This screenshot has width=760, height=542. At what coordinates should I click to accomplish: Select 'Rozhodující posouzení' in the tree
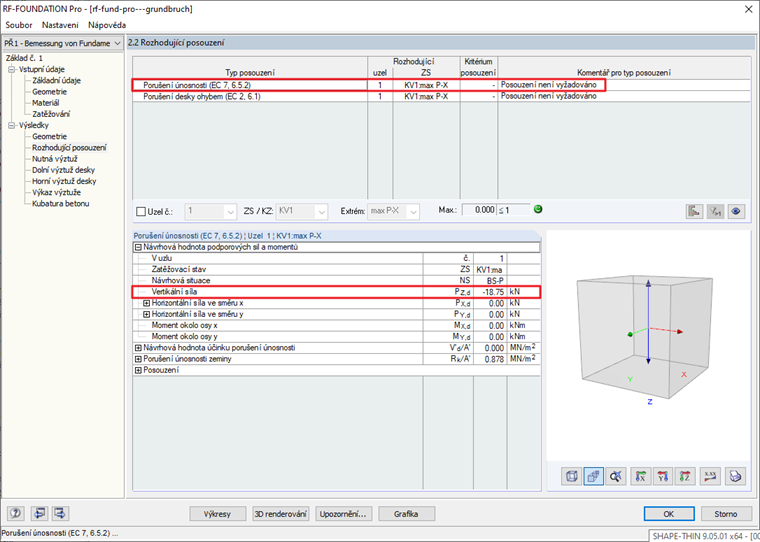69,148
